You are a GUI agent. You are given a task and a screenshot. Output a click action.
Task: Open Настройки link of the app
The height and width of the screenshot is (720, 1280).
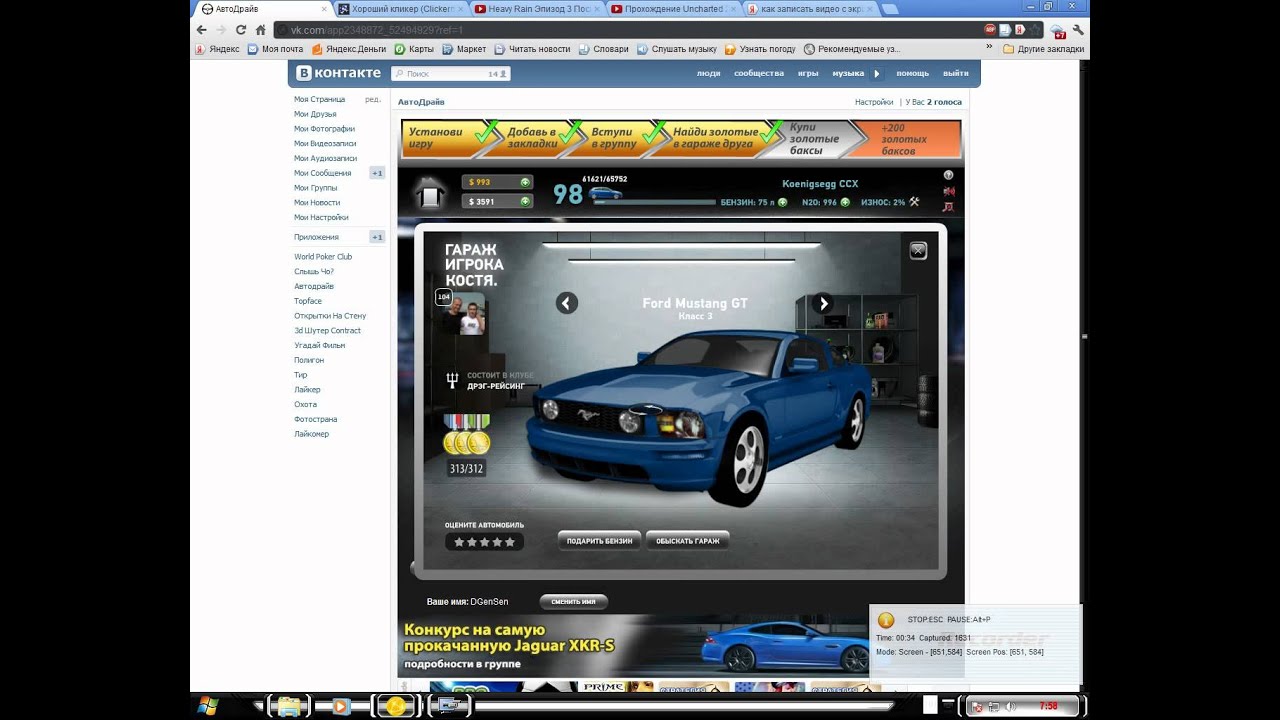(874, 102)
